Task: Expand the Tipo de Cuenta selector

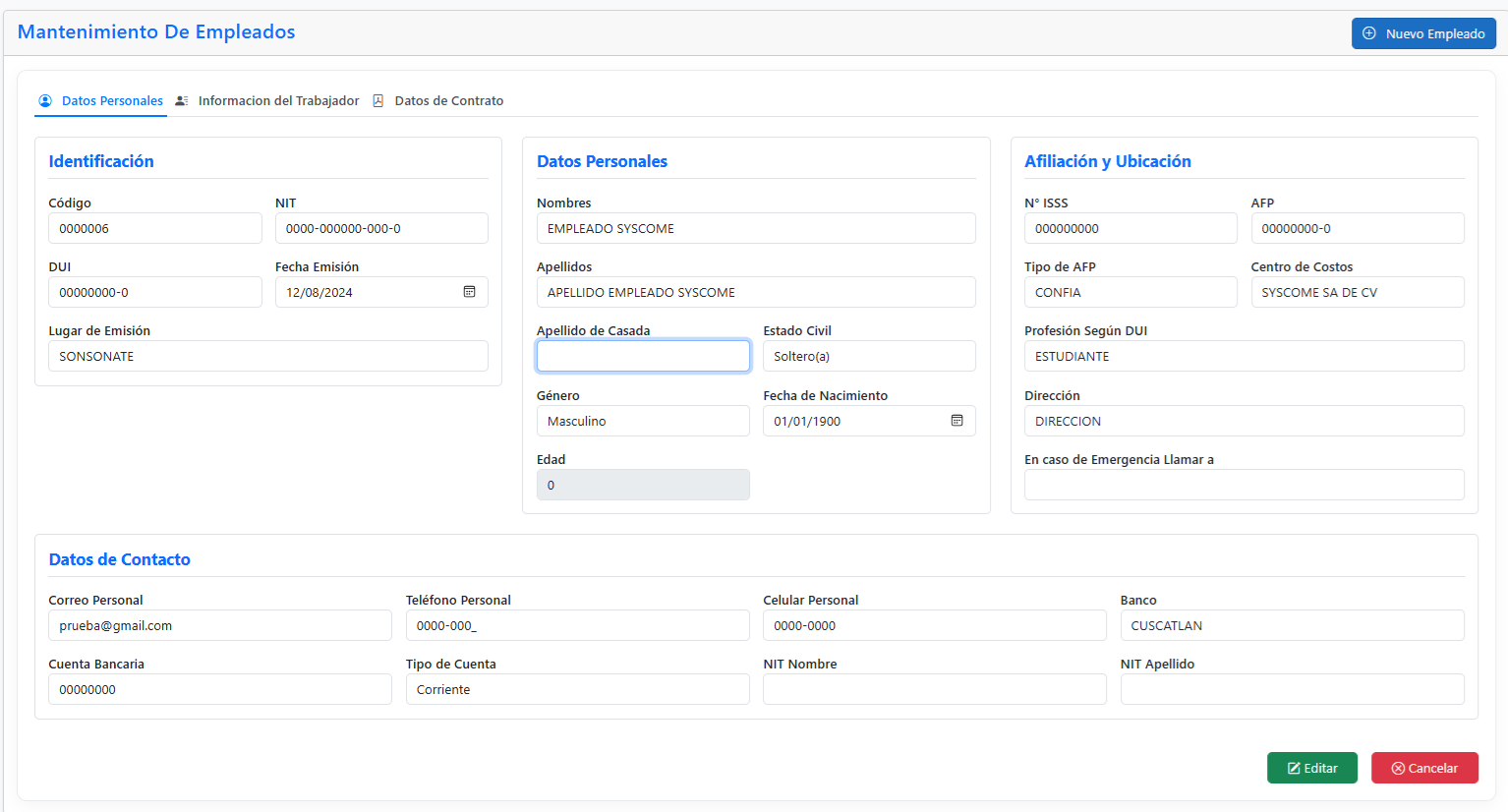Action: (x=577, y=690)
